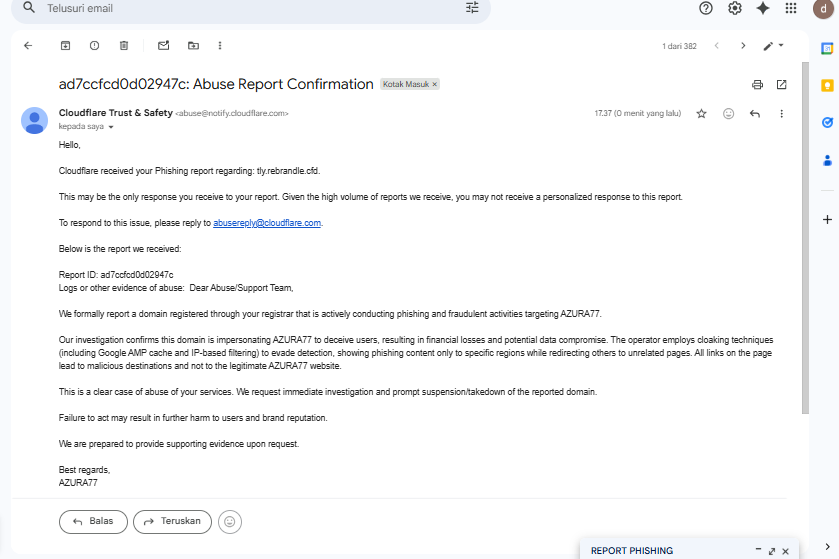Open search filter options icon
839x559 pixels.
[472, 7]
